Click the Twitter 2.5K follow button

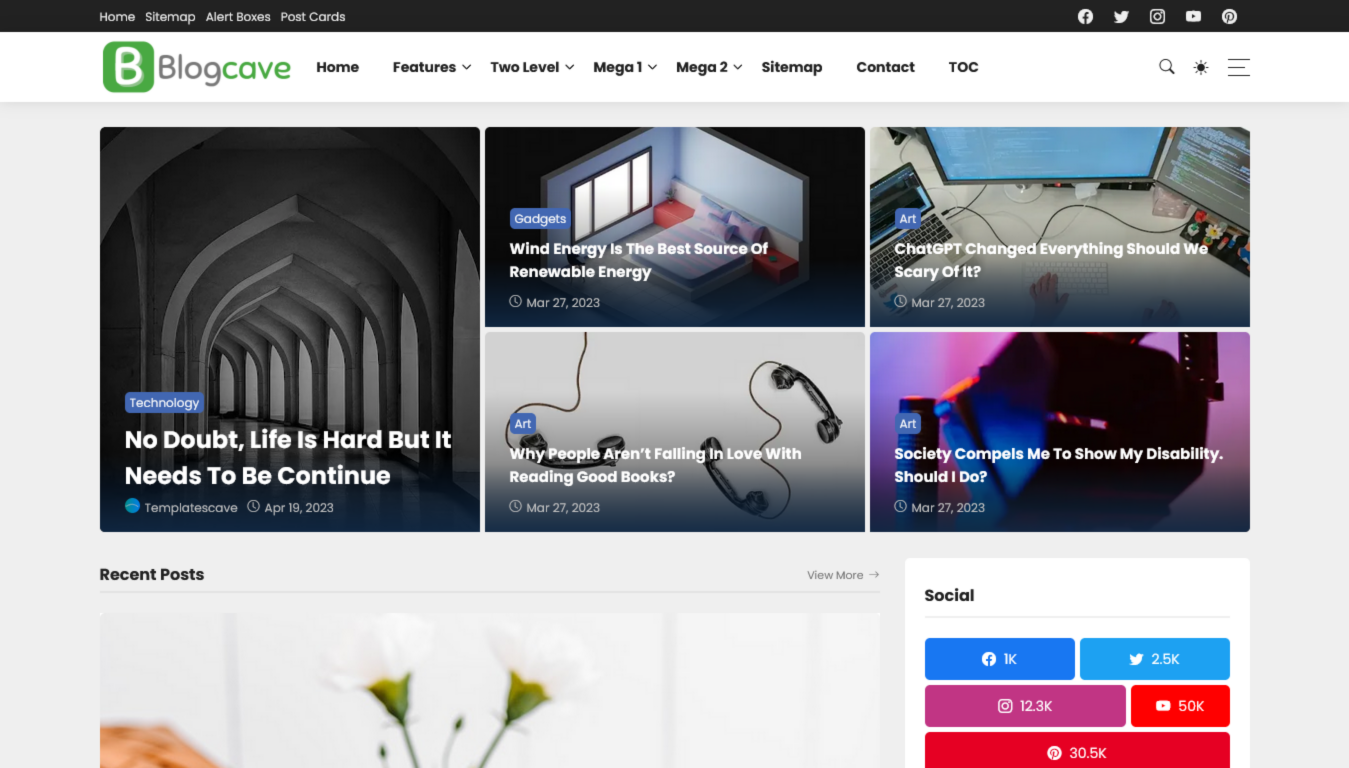coord(1154,659)
